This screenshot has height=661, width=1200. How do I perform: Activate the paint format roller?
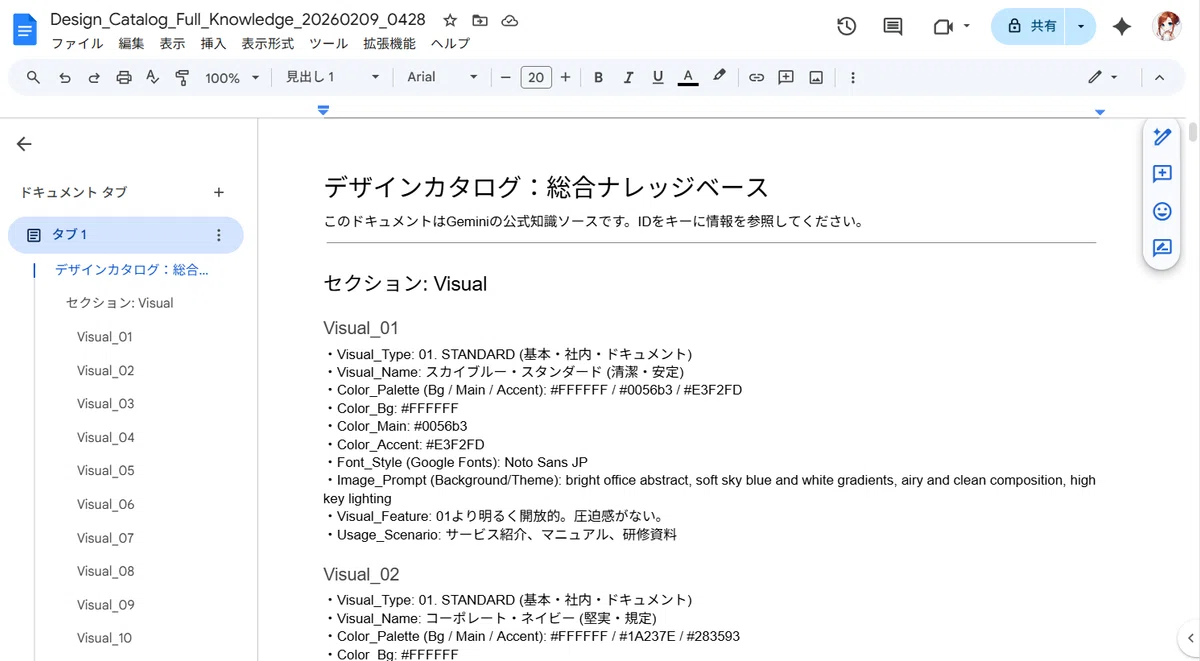pyautogui.click(x=182, y=77)
